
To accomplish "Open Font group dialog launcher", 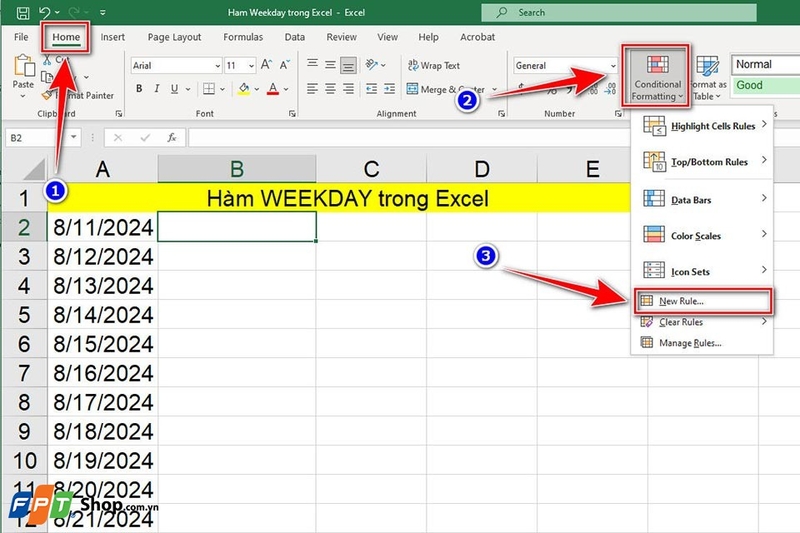I will click(x=292, y=113).
